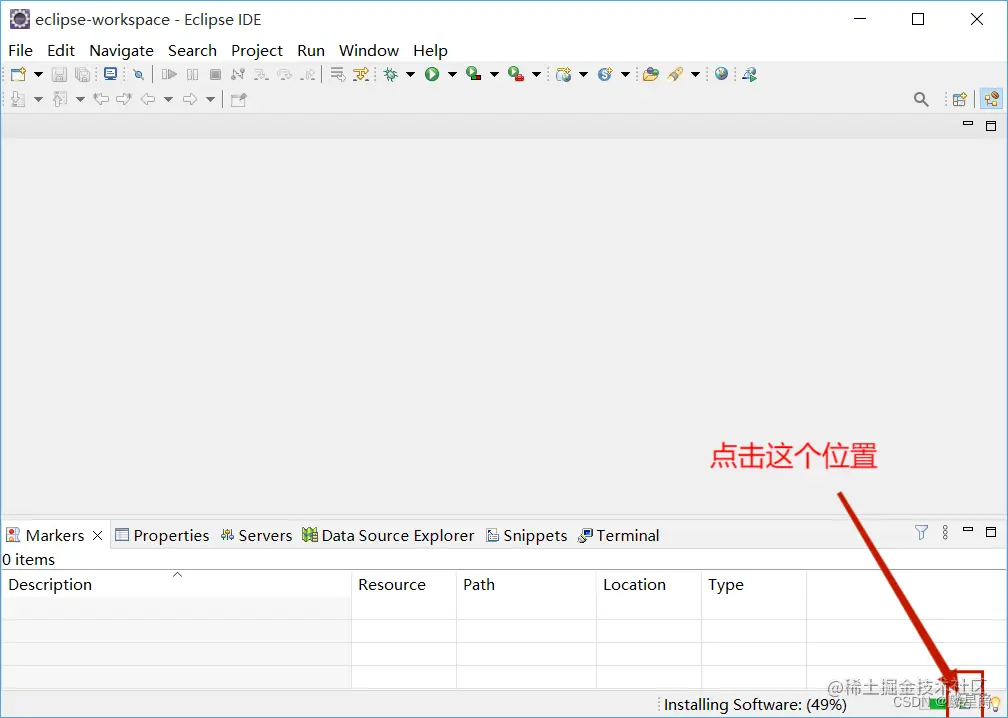Click the Suspend pause icon
1008x718 pixels.
(192, 75)
